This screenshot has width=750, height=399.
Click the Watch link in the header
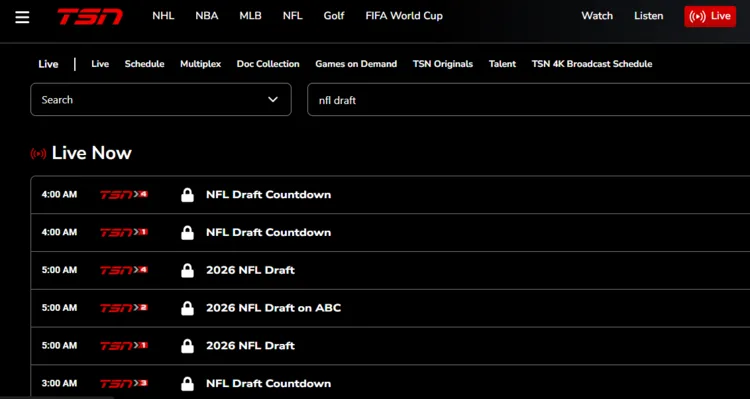[597, 16]
